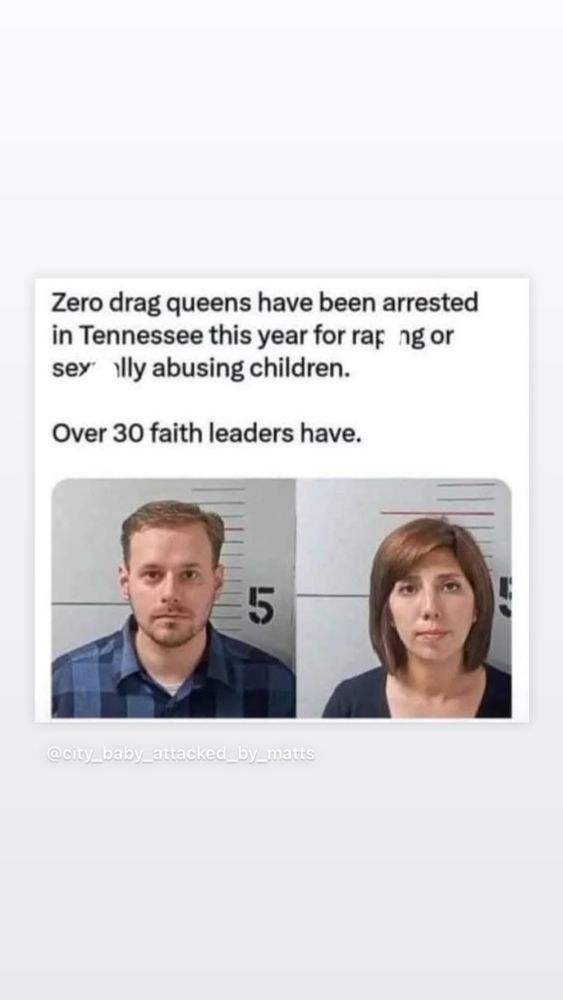Image resolution: width=563 pixels, height=1000 pixels.
Task: Open the right mugshot photo
Action: click(404, 598)
